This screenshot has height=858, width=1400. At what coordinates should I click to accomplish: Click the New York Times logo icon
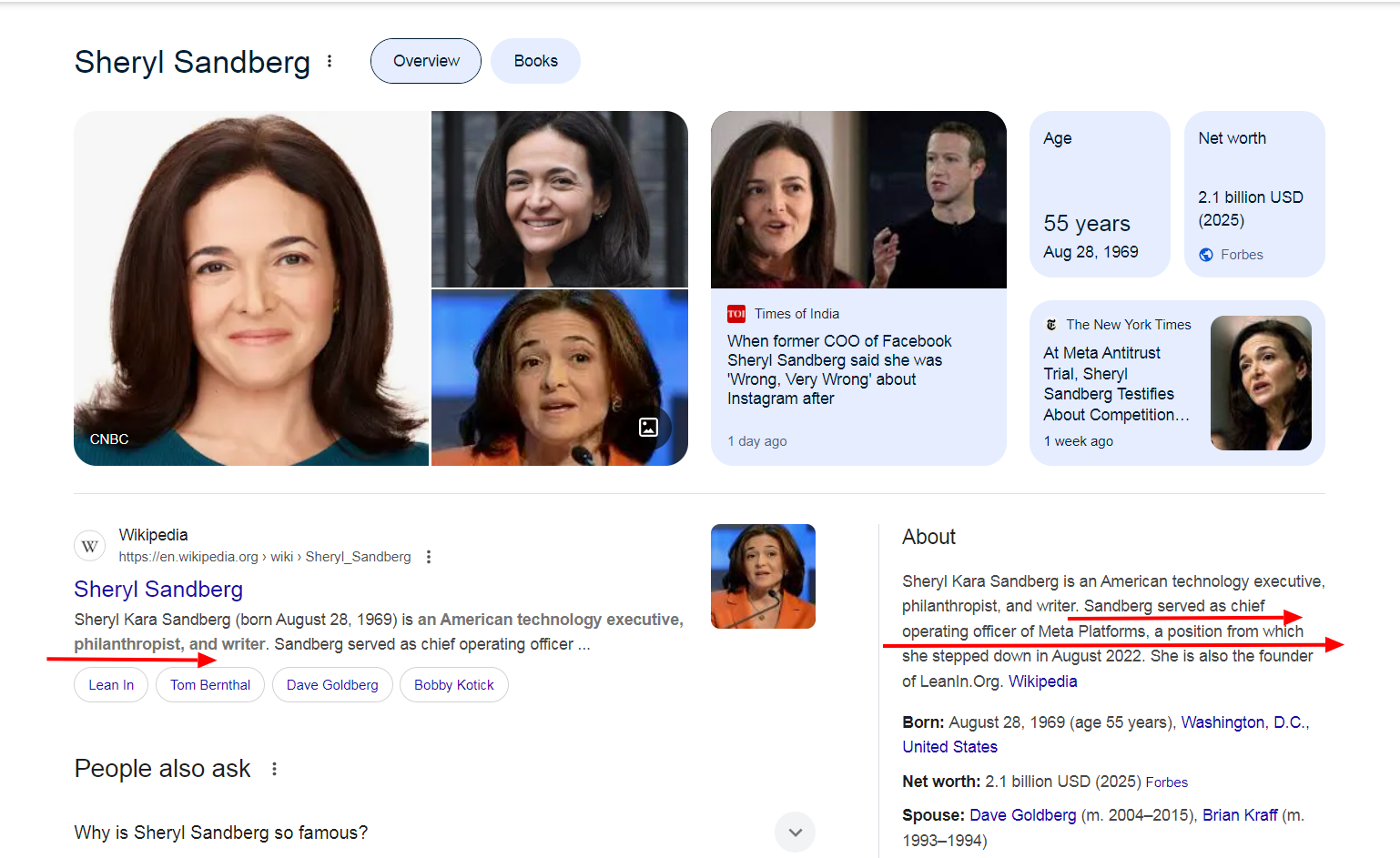pyautogui.click(x=1051, y=325)
